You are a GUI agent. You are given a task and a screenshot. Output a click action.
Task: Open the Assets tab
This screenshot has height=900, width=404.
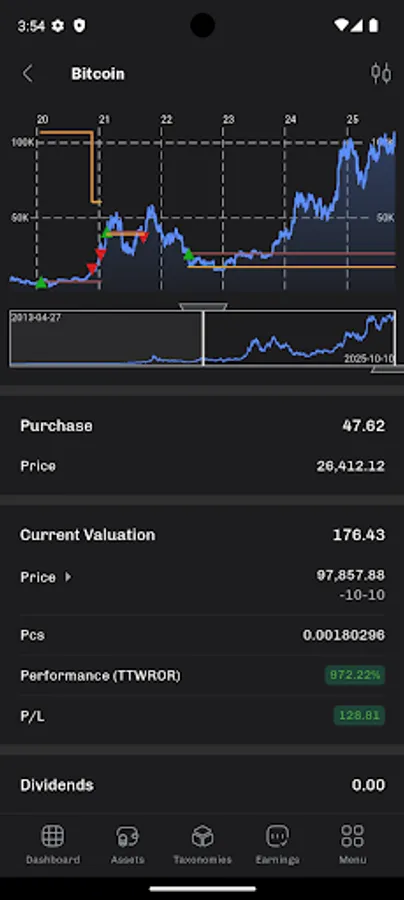pos(127,844)
